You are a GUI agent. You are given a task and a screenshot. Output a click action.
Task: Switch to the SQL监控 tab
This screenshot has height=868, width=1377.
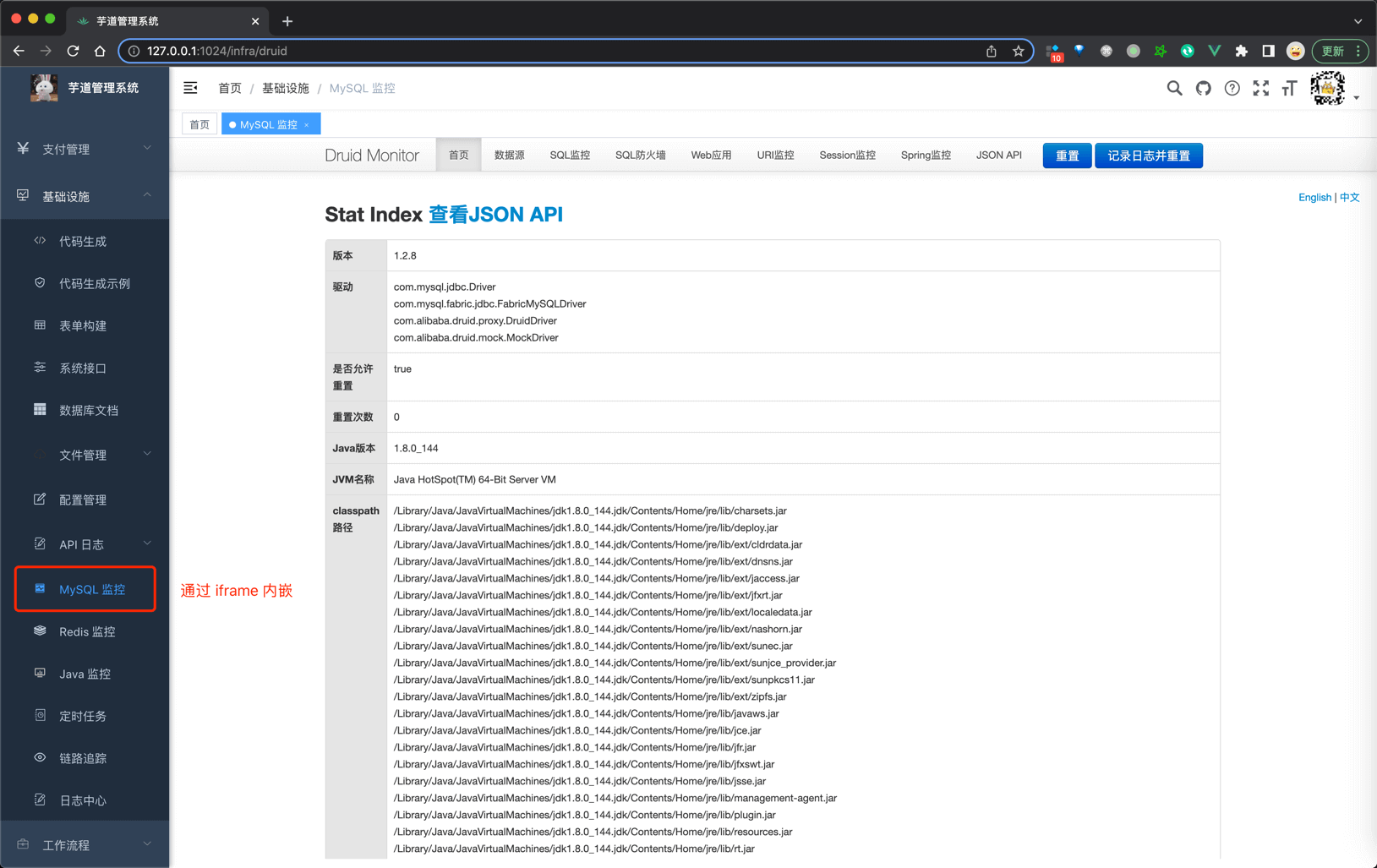click(569, 156)
